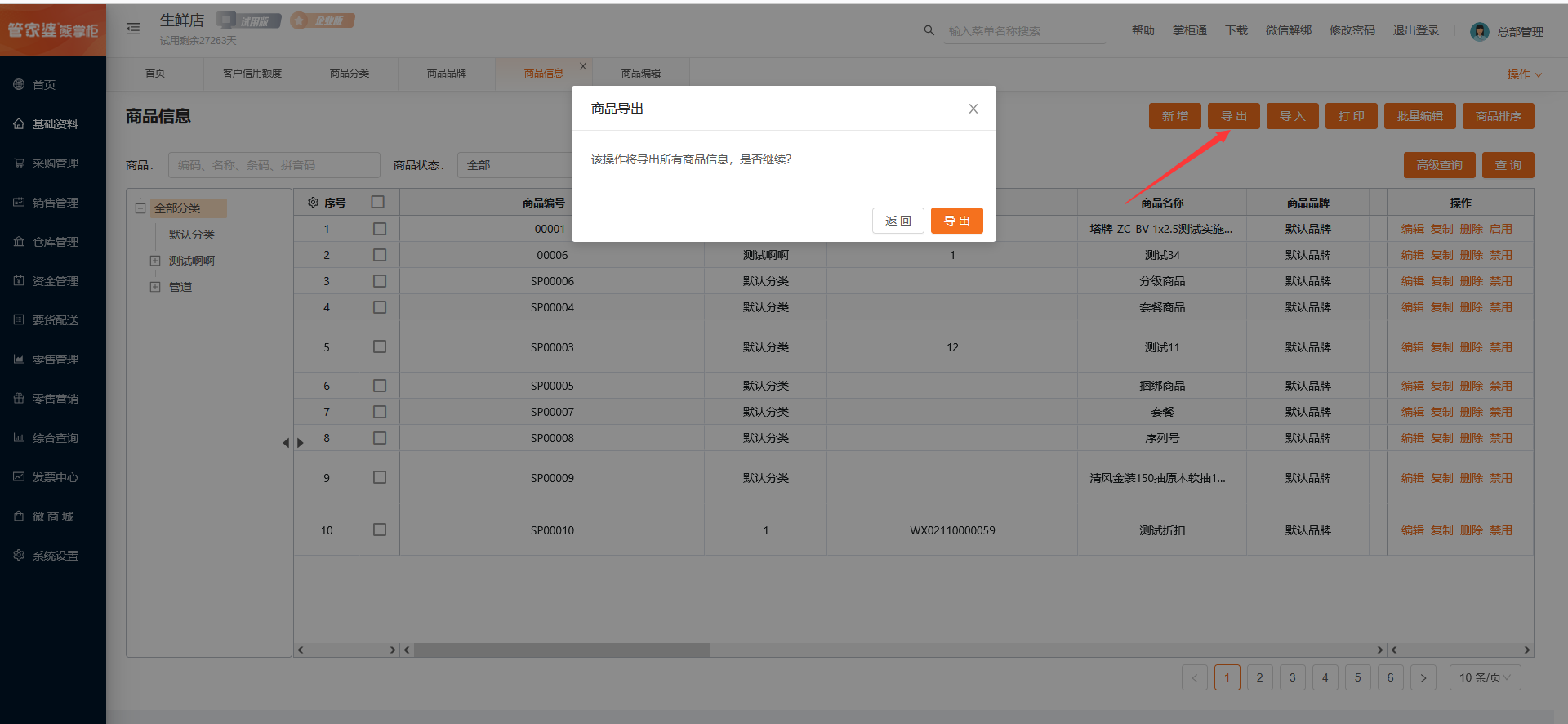Check the box for row SP00007

[380, 412]
